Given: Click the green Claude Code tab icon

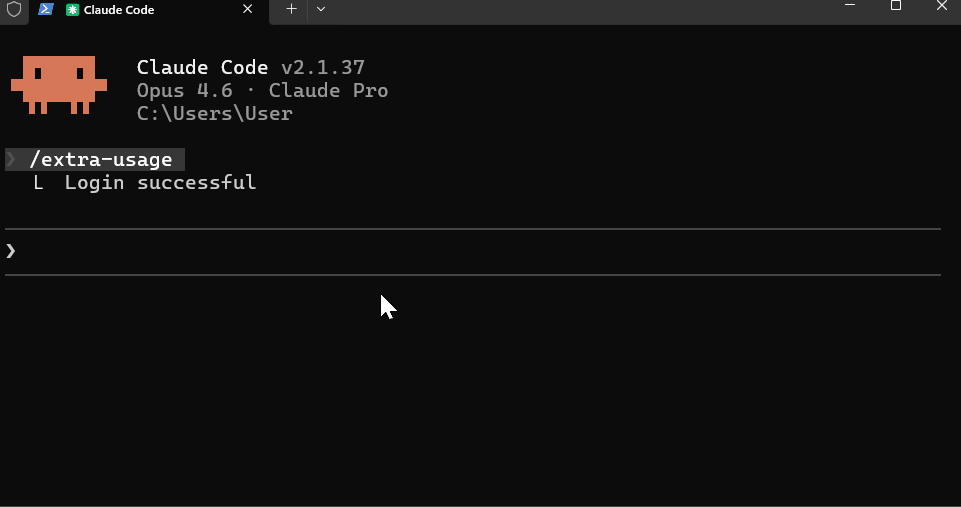Looking at the screenshot, I should click(x=72, y=10).
